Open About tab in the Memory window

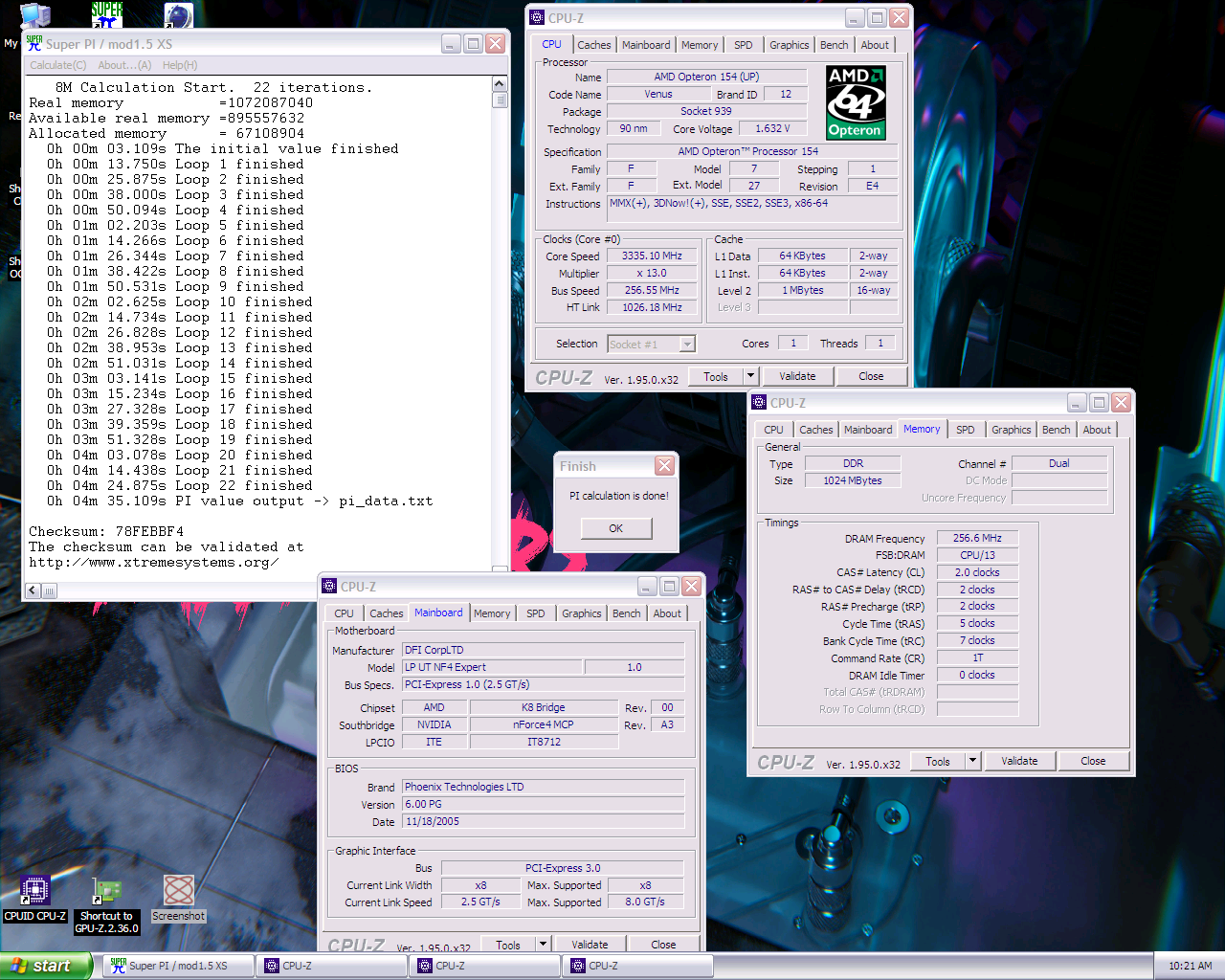tap(1097, 430)
